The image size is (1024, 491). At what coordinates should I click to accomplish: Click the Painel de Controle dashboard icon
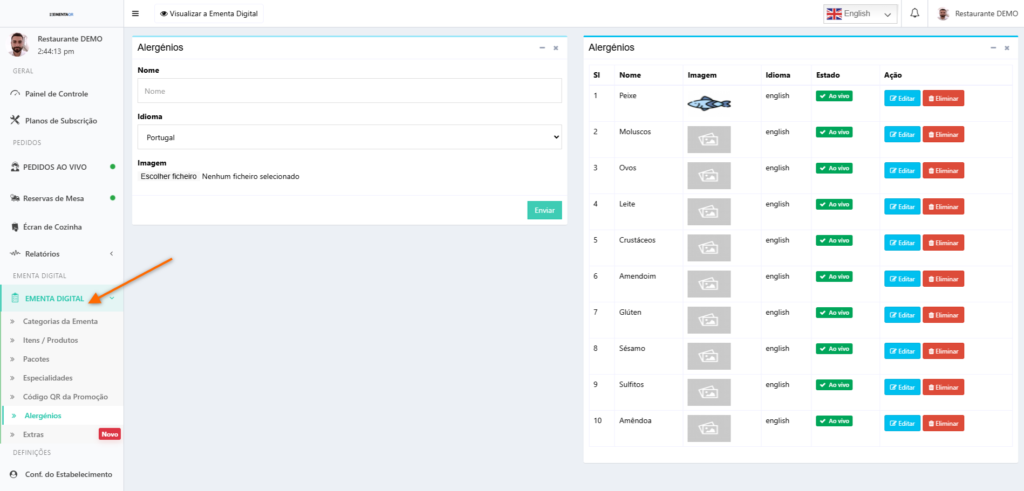(x=14, y=94)
